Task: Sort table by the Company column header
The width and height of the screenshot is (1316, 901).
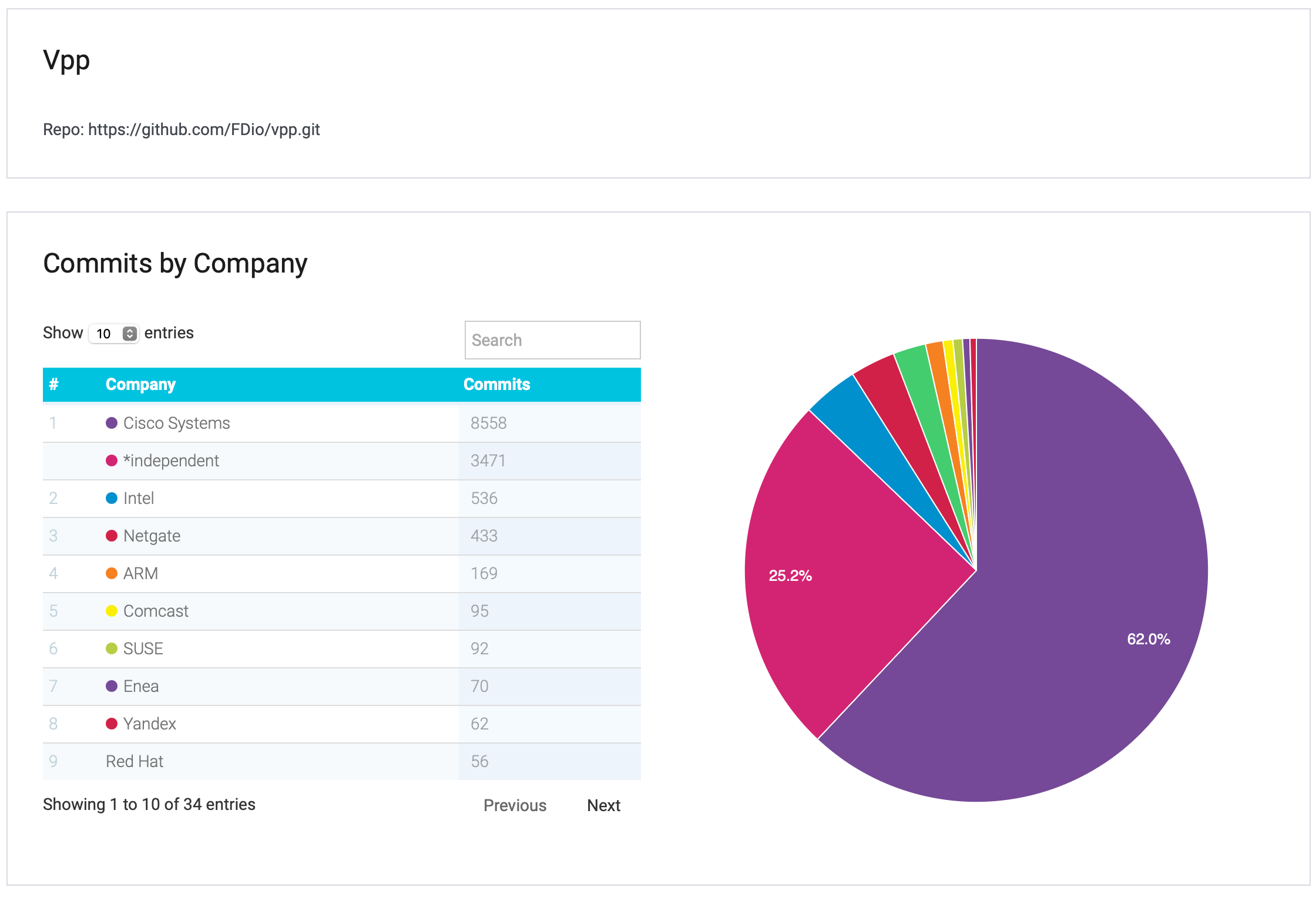Action: [140, 384]
